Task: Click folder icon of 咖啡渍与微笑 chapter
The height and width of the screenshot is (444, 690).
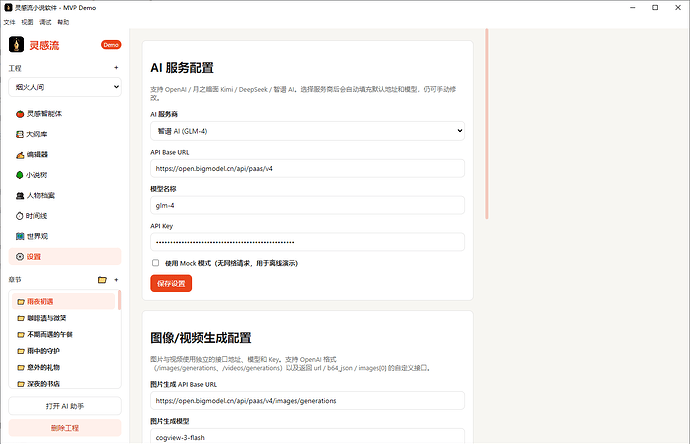Action: tap(21, 318)
